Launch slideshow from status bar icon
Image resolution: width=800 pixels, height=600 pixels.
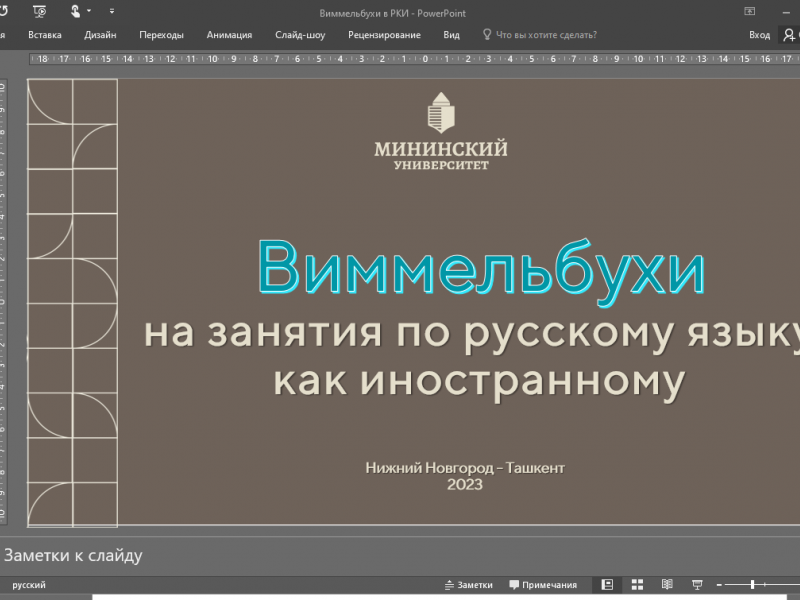coord(697,585)
